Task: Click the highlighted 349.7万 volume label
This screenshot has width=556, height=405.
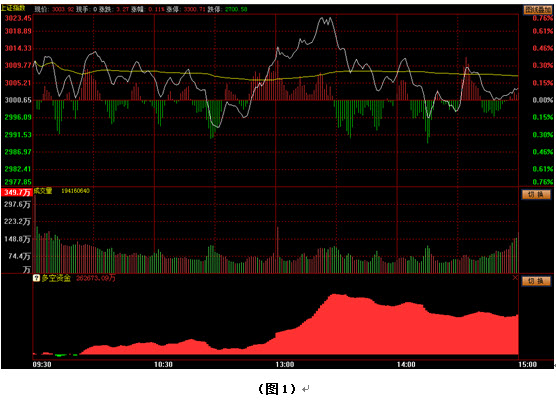Action: point(17,193)
